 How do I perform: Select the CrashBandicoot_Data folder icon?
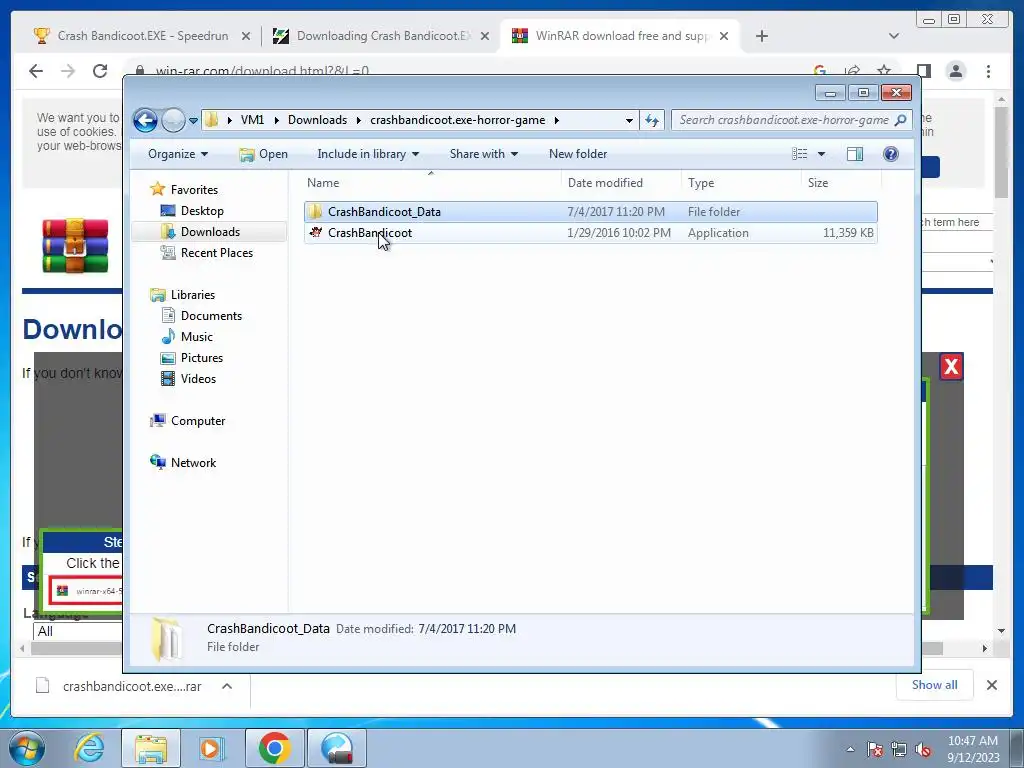[315, 212]
